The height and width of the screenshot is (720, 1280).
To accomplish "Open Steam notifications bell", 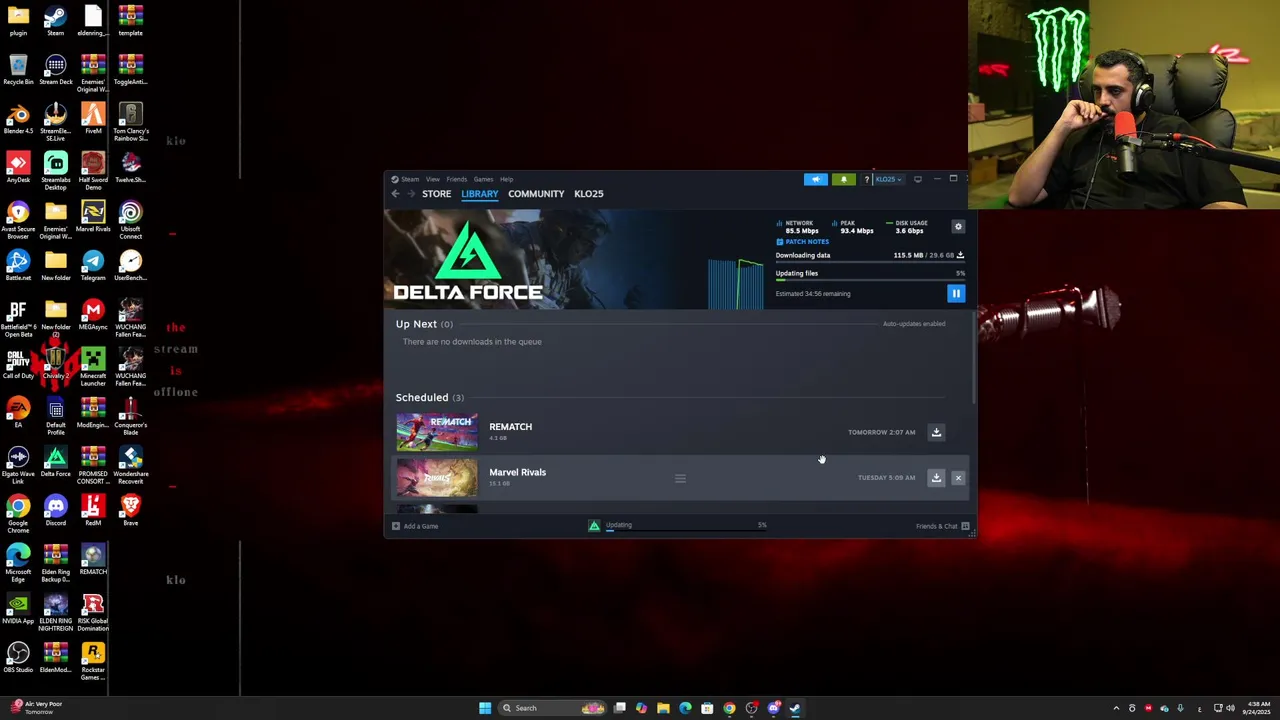I will (x=844, y=179).
